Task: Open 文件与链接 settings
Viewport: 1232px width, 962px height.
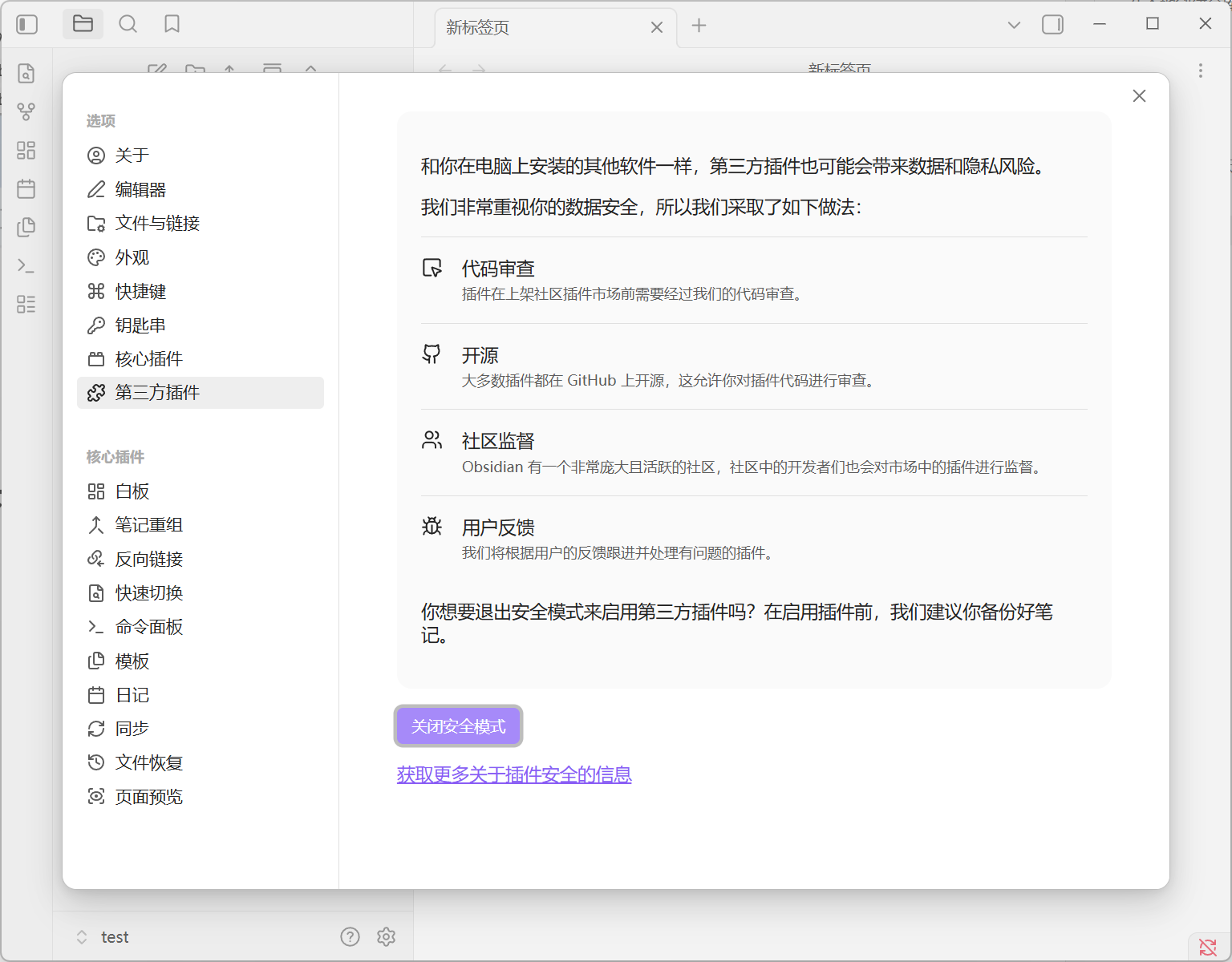Action: pyautogui.click(x=201, y=223)
